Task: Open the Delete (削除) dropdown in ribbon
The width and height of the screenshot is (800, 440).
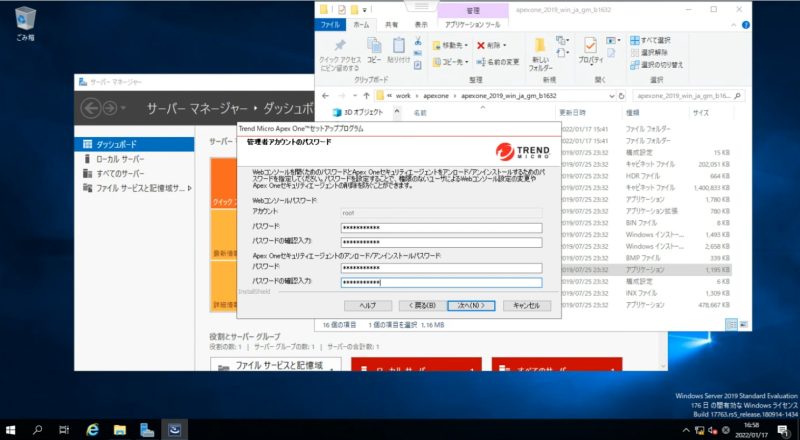Action: click(x=492, y=45)
